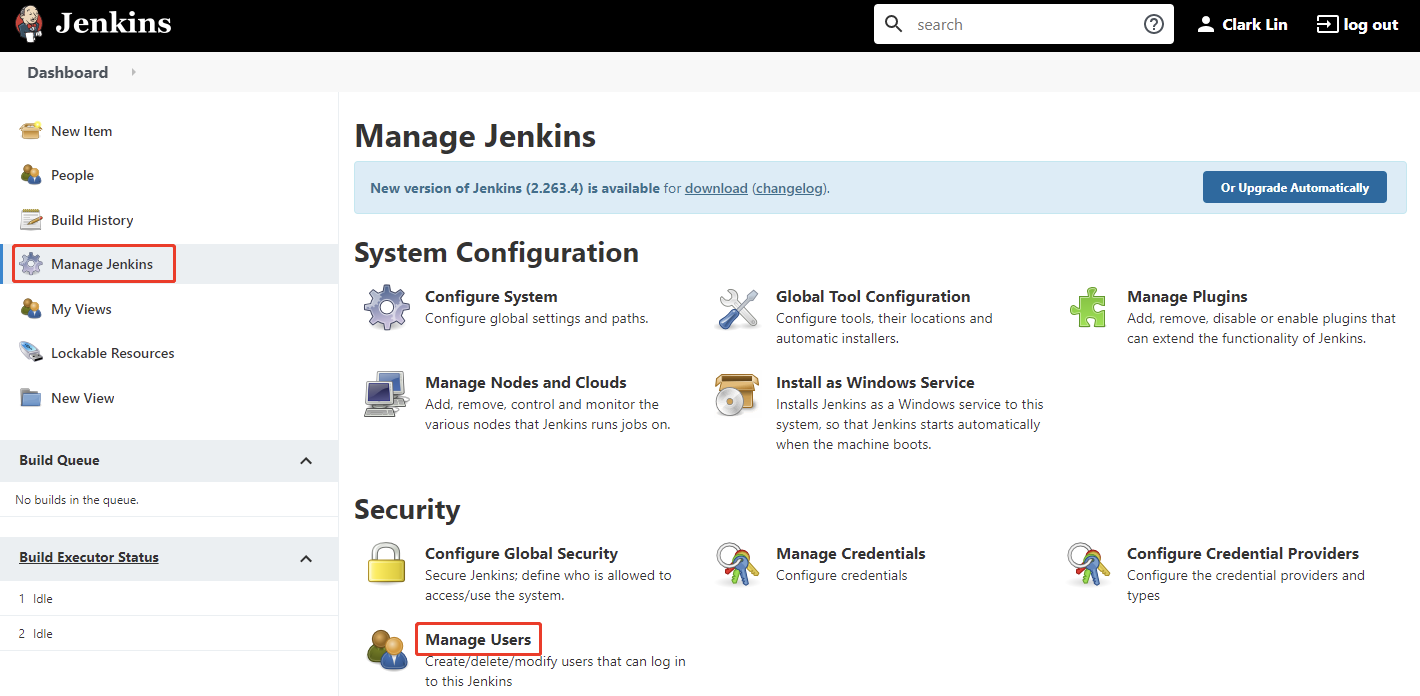Open the changelog link

click(x=791, y=188)
